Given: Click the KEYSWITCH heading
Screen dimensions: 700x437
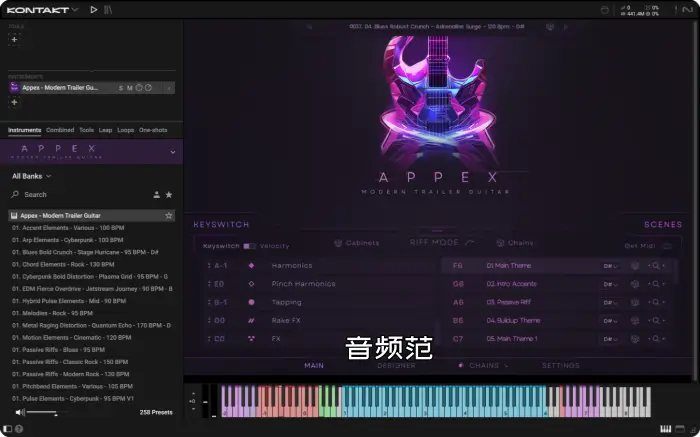Looking at the screenshot, I should [x=221, y=225].
